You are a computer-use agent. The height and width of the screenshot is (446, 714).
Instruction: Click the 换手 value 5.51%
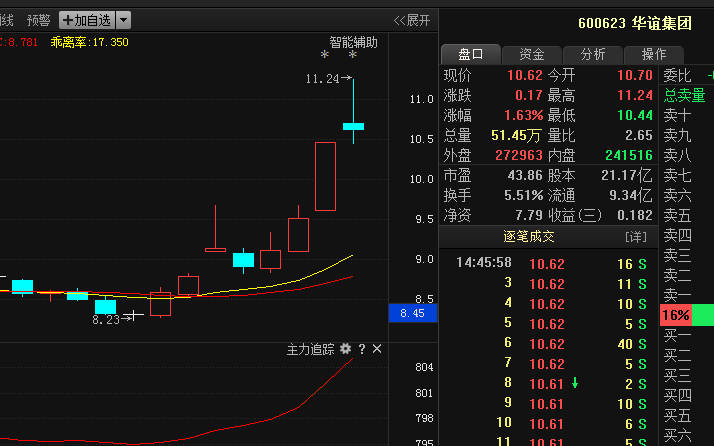524,195
